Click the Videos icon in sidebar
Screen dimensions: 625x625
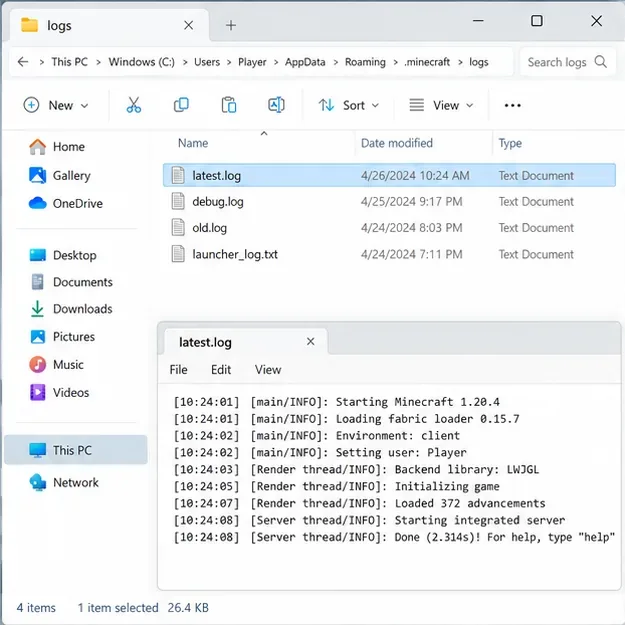tap(38, 392)
